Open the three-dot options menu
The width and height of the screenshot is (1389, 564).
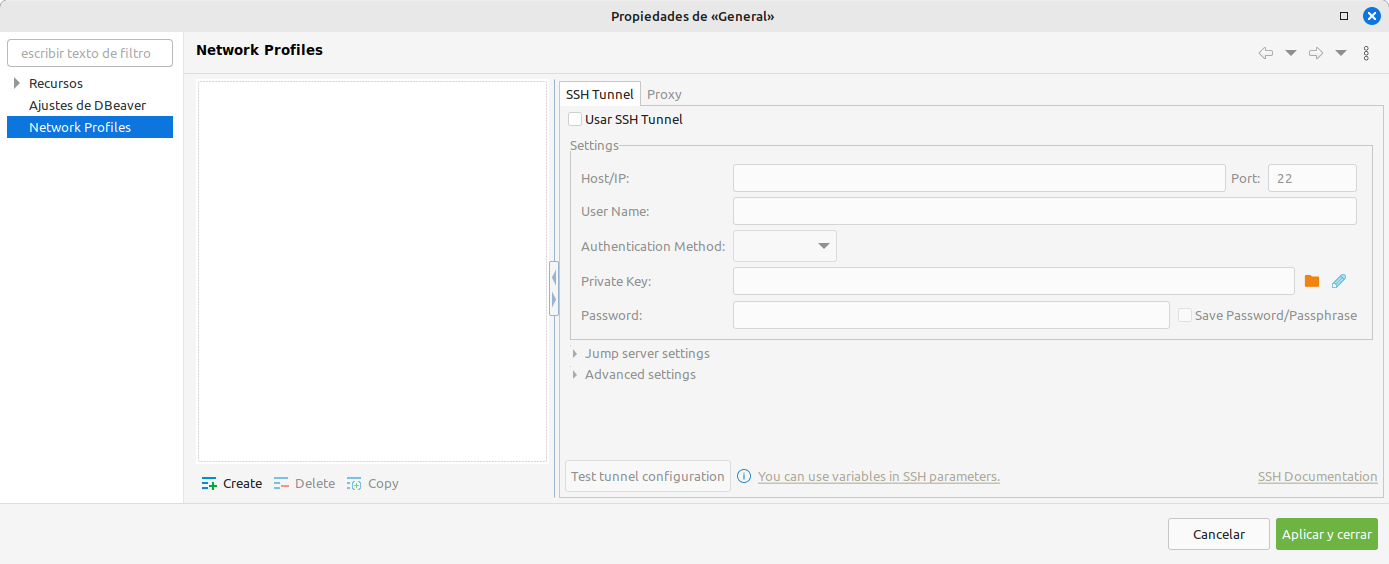tap(1366, 53)
